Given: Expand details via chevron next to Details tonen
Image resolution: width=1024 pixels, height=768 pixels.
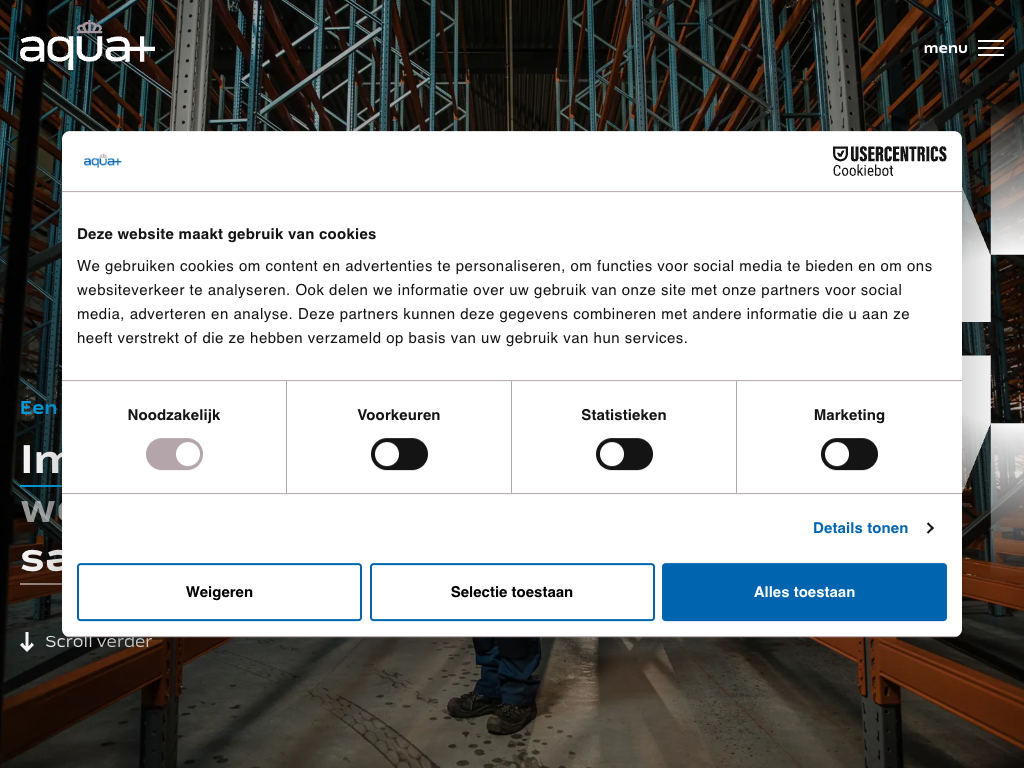Looking at the screenshot, I should pyautogui.click(x=930, y=528).
